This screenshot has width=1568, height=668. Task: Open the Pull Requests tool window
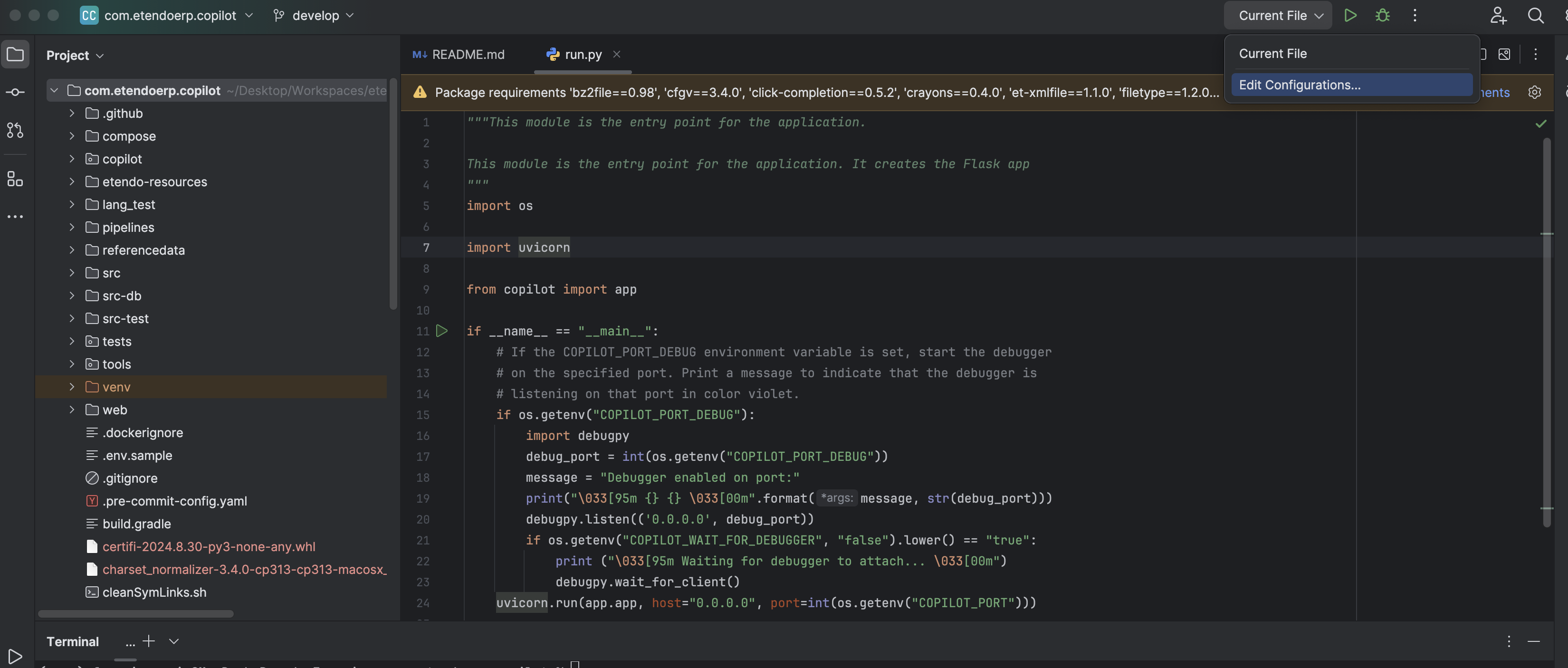pyautogui.click(x=15, y=130)
